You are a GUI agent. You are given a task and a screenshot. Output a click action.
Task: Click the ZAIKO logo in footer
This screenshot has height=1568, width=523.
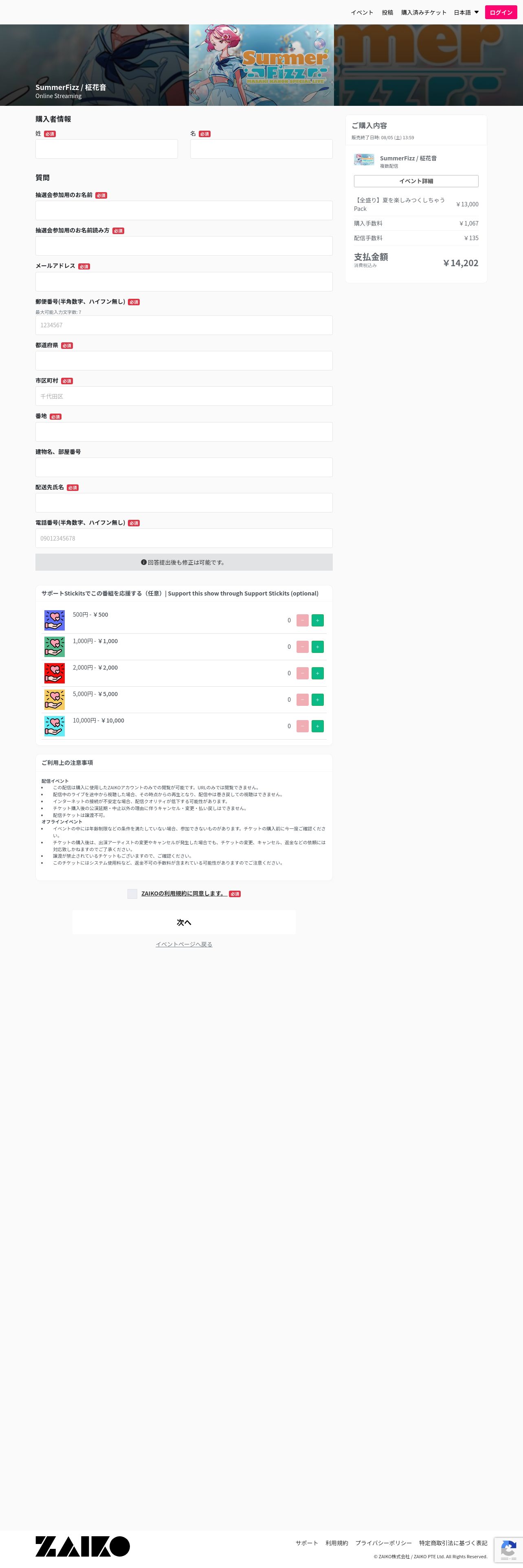[82, 1546]
